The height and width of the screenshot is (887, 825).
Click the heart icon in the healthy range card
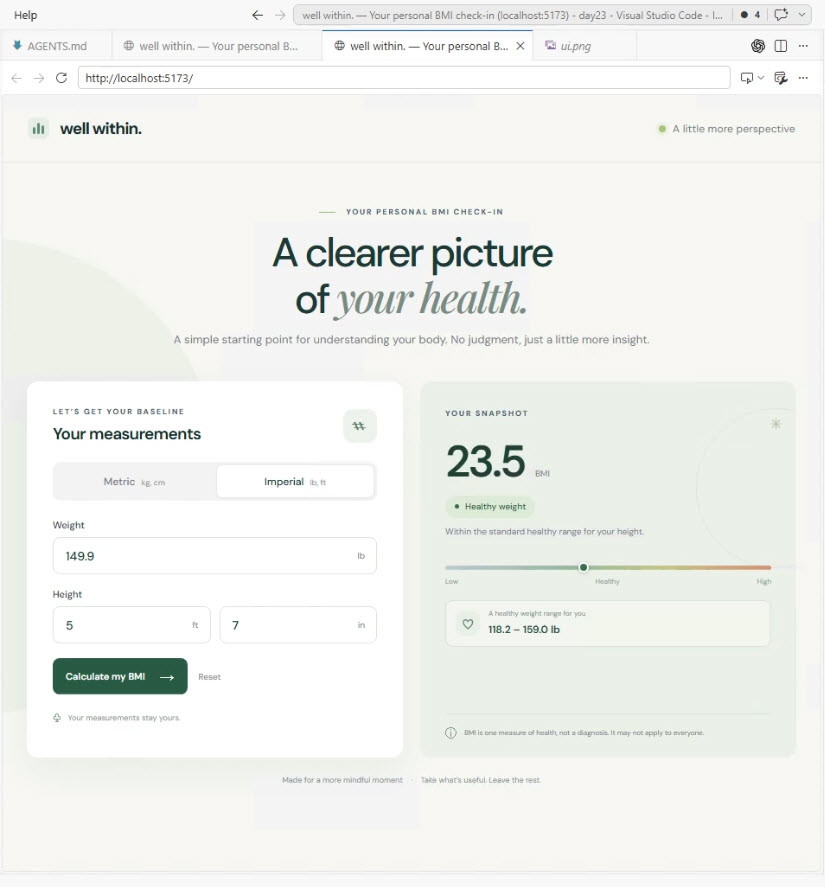click(x=468, y=624)
